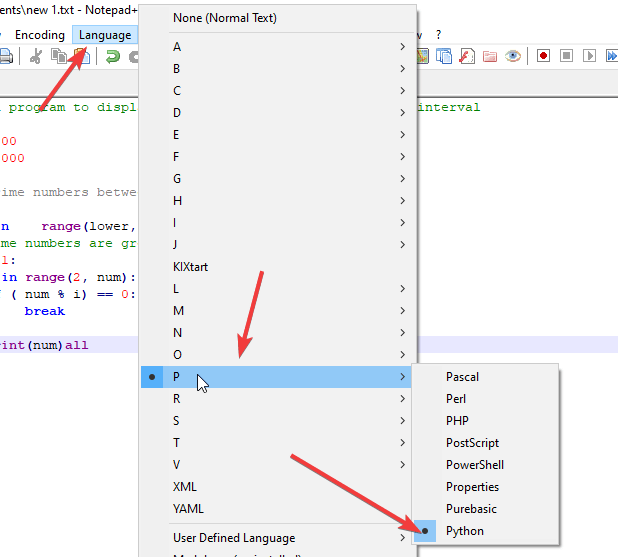Choose the XML language entry

tap(278, 487)
